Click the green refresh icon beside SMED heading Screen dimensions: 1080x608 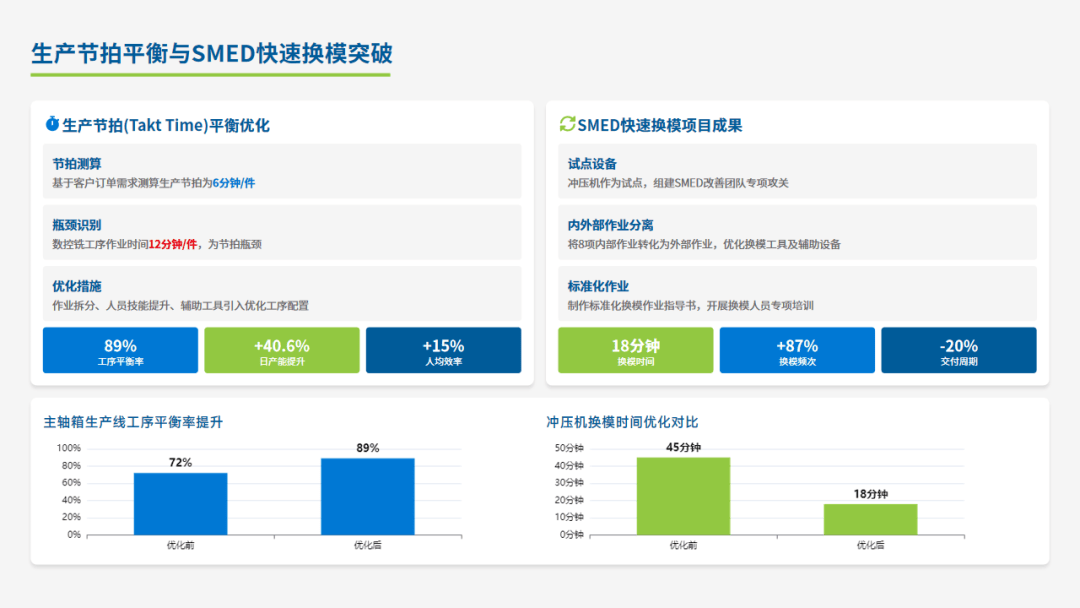click(x=567, y=124)
